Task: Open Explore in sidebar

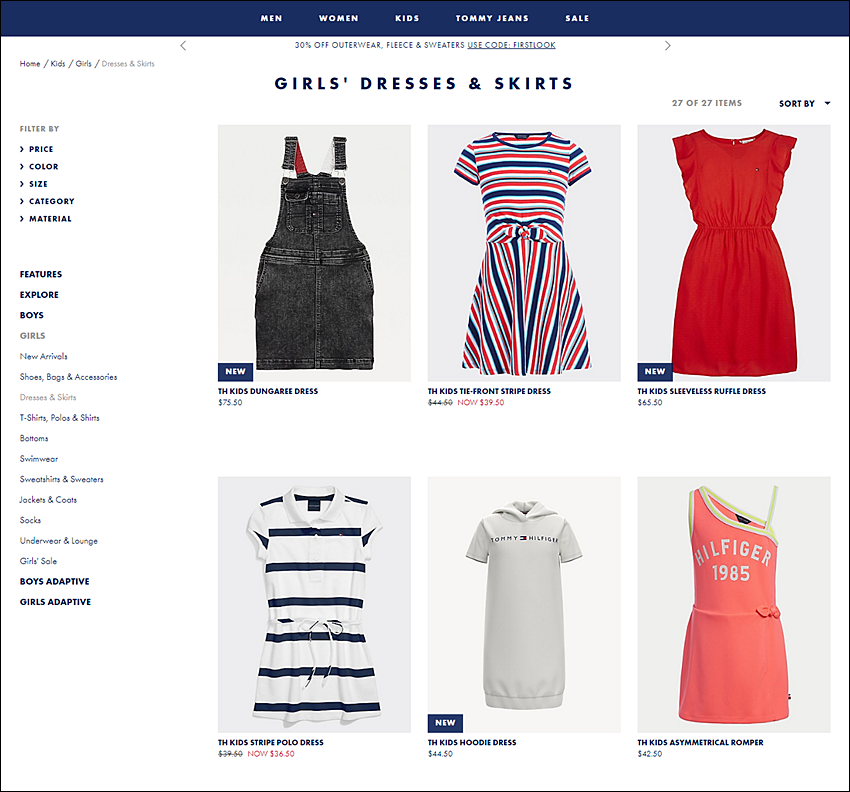Action: coord(39,295)
